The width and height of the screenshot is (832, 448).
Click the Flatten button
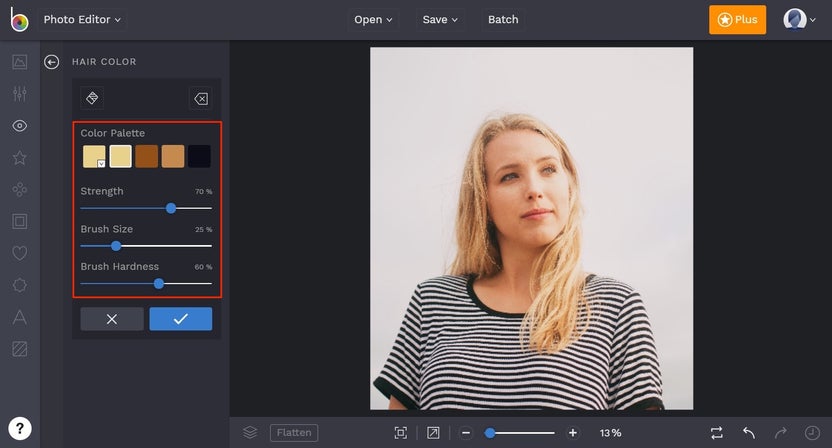[294, 433]
